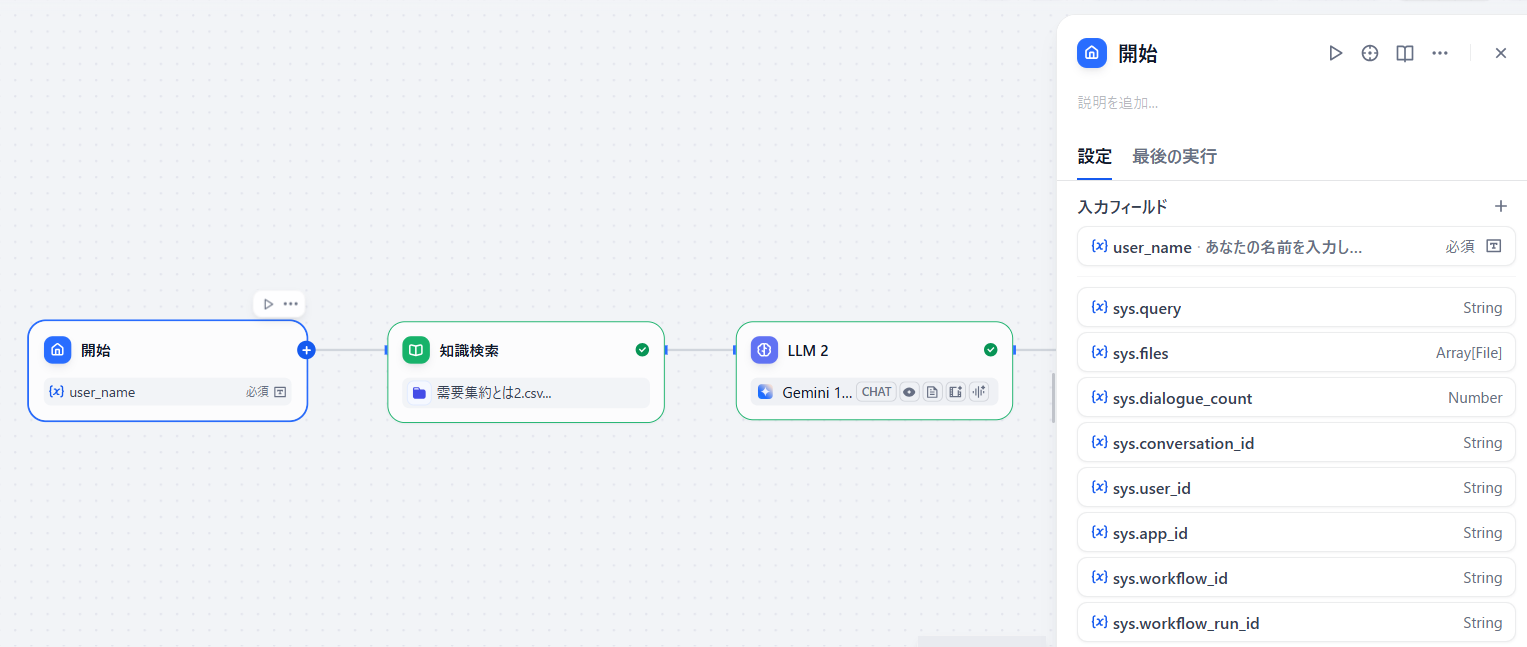Click the 需要集約とは2.csv knowledge entry
Viewport: 1527px width, 647px height.
pos(526,393)
